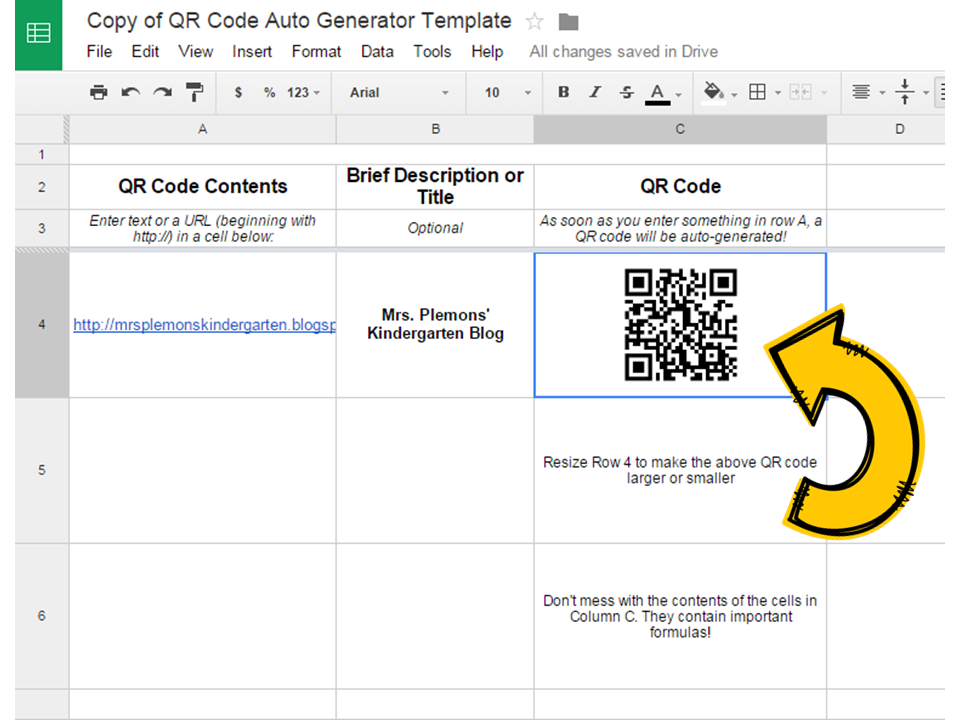Expand the text color dropdown arrow

[678, 94]
